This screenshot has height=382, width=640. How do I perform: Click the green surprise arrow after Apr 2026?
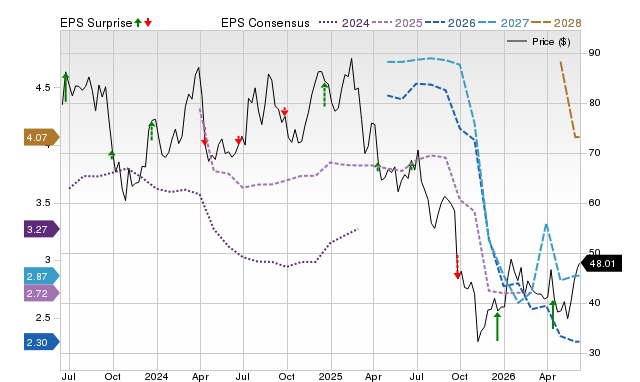[x=553, y=314]
